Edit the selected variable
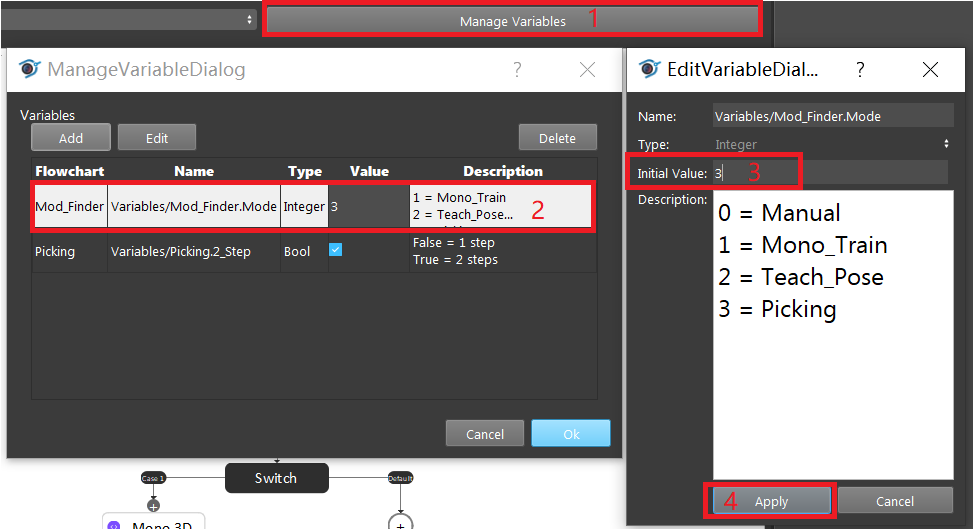This screenshot has height=532, width=973. click(157, 138)
